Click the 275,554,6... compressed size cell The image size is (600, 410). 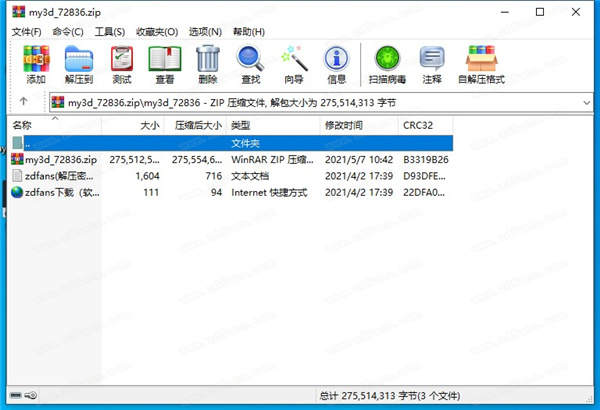pyautogui.click(x=197, y=159)
